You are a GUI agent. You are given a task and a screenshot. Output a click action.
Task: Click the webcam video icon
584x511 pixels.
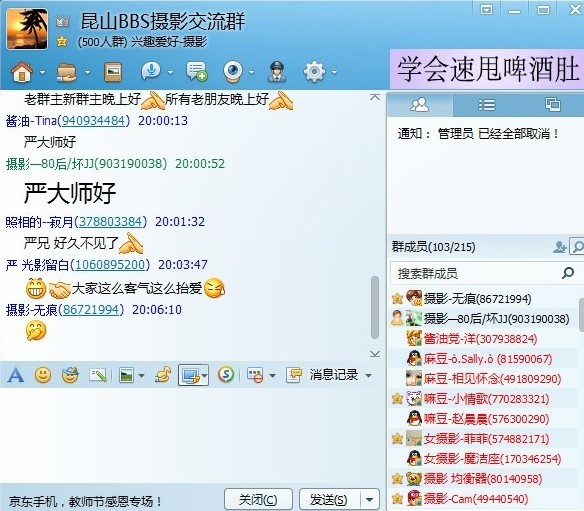(x=233, y=72)
